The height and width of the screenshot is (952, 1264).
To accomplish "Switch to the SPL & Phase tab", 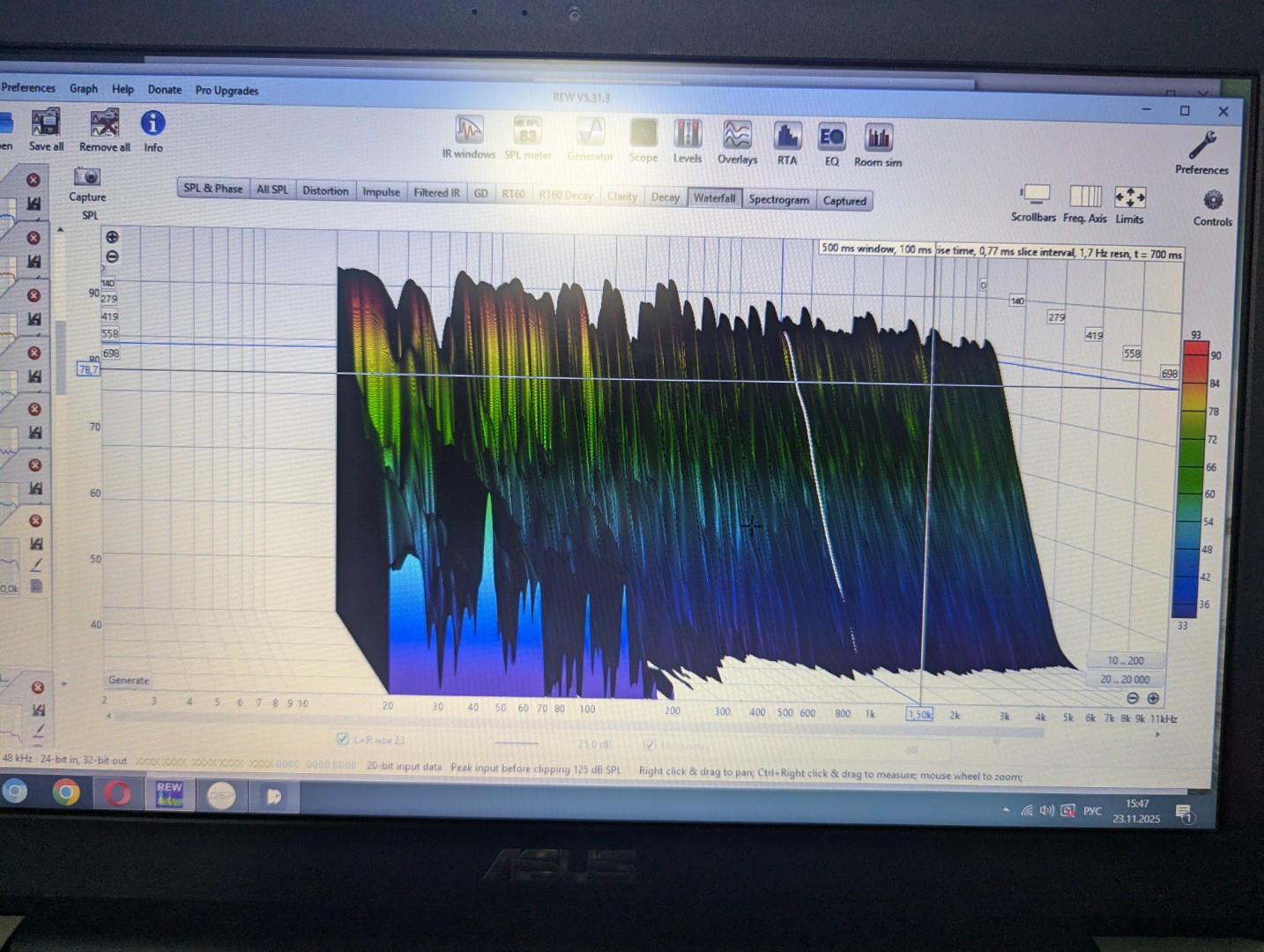I will pyautogui.click(x=212, y=189).
